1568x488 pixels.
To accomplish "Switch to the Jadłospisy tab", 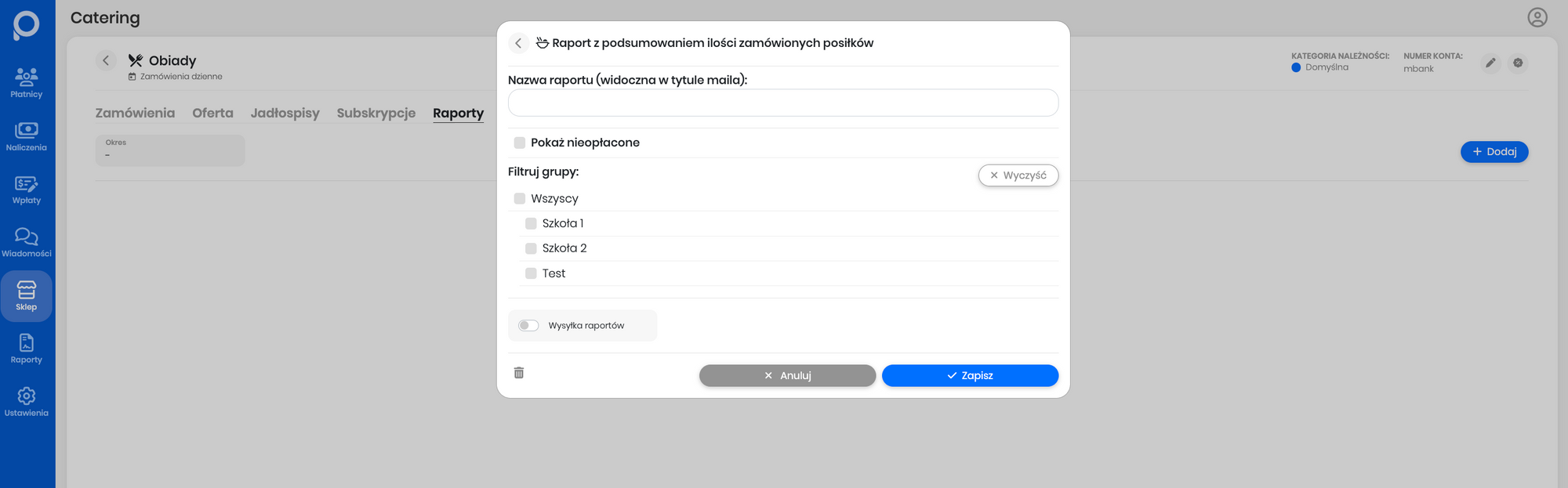I will [285, 113].
